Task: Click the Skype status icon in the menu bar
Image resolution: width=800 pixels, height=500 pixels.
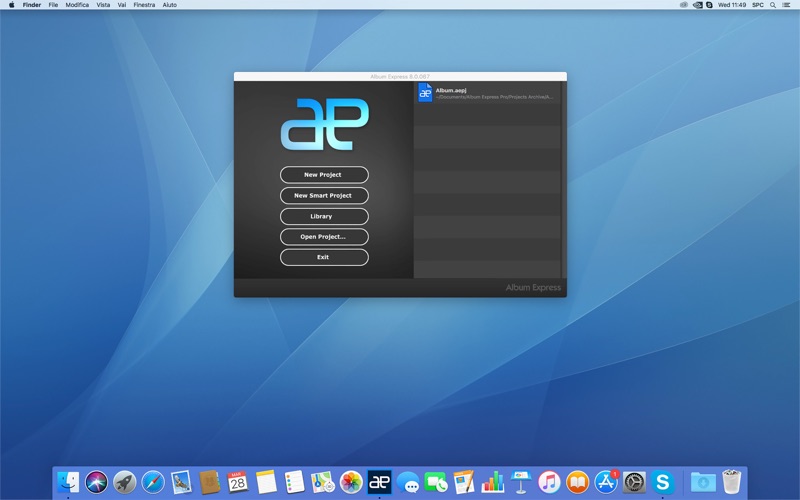Action: [709, 5]
